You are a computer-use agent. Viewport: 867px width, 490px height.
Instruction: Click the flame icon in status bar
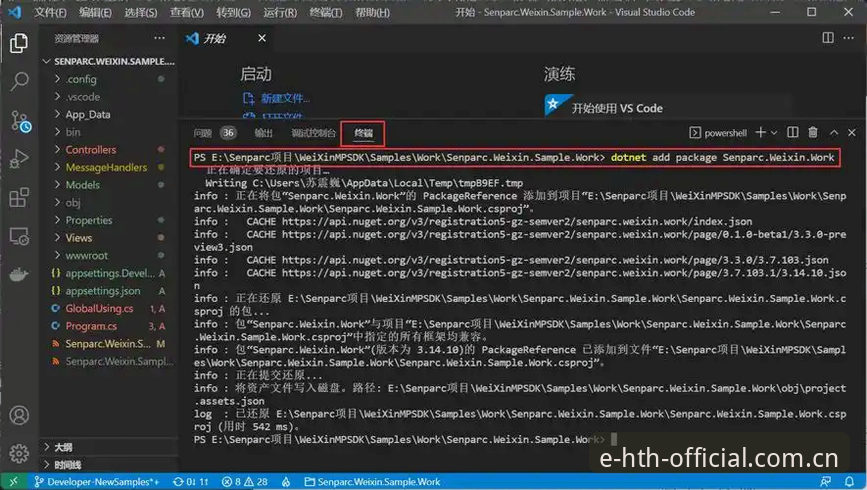click(x=286, y=482)
